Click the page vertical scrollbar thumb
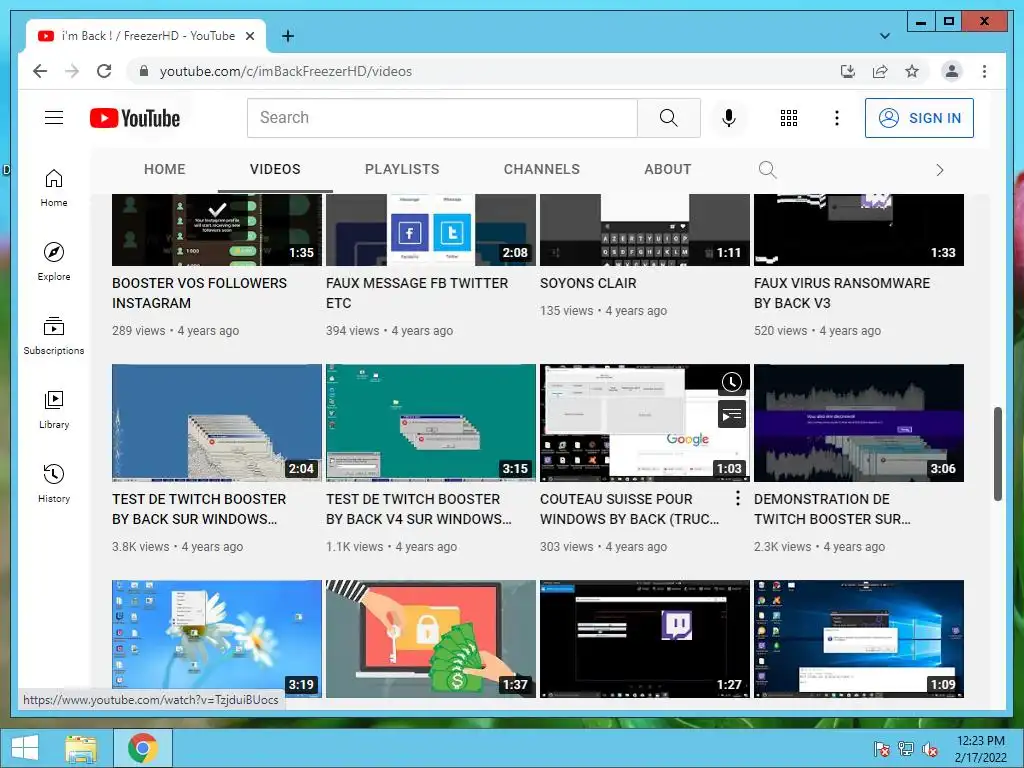The width and height of the screenshot is (1024, 768). pos(997,454)
